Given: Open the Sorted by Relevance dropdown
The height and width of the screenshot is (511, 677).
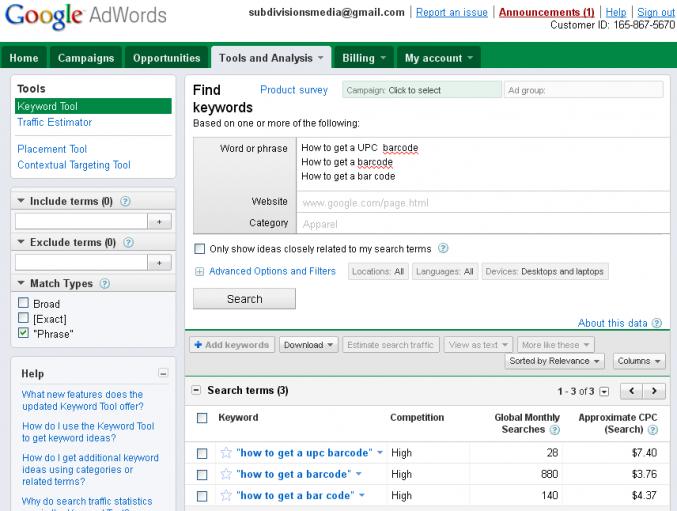Looking at the screenshot, I should click(555, 361).
